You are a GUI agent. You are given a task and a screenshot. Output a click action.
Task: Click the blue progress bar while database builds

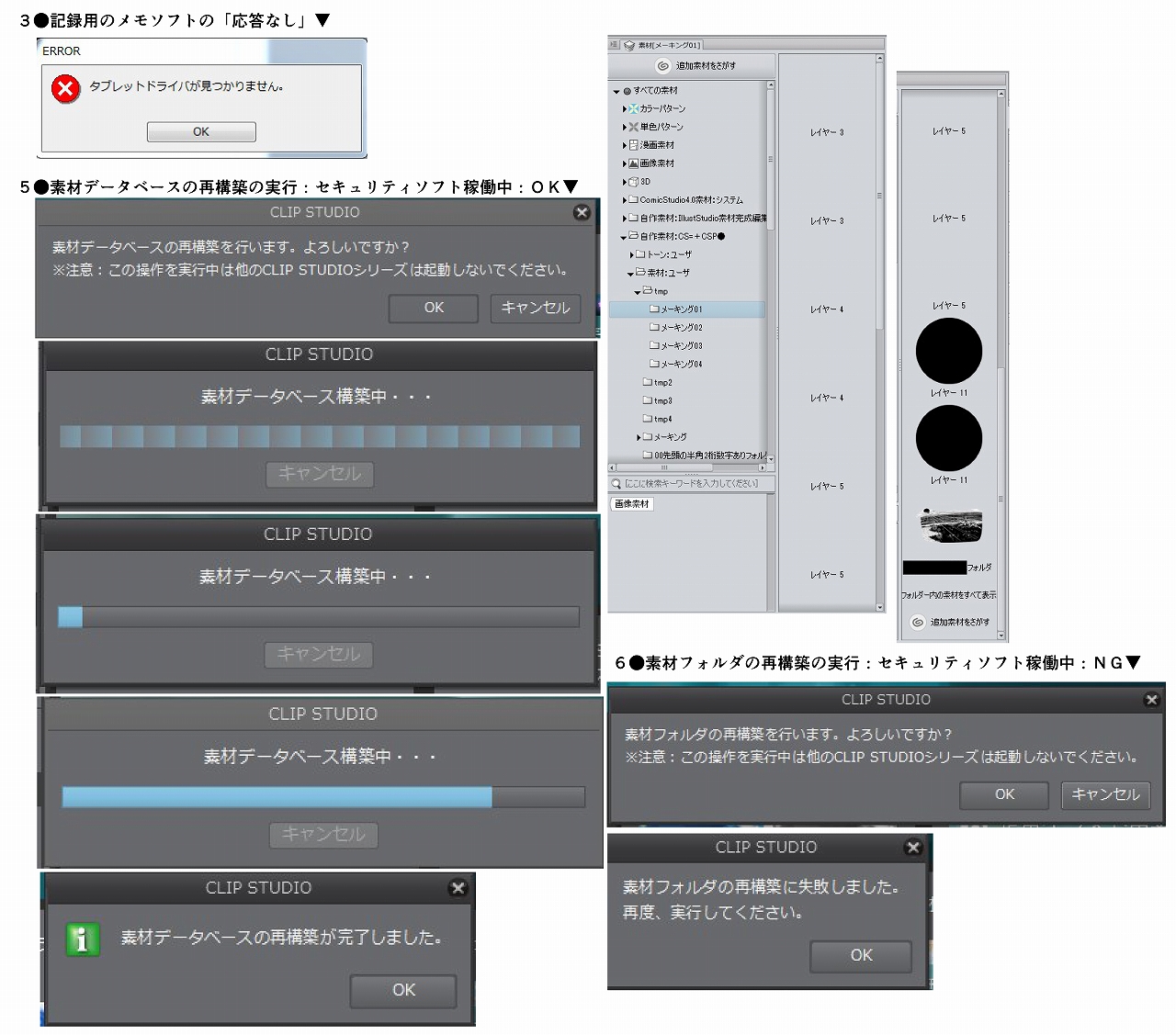[x=276, y=797]
